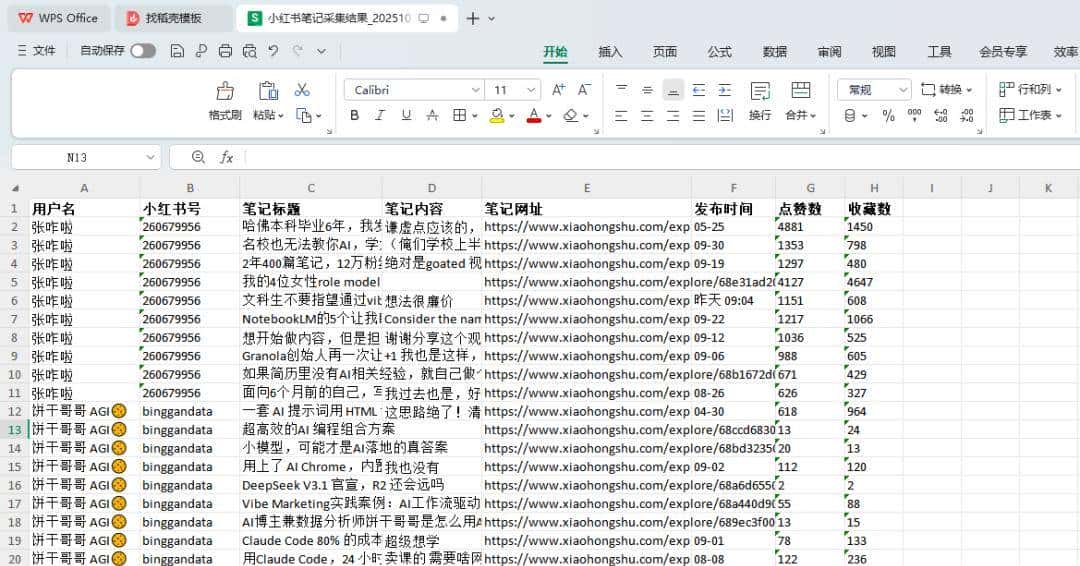The image size is (1080, 566).
Task: Click the thousands separator icon
Action: (x=914, y=116)
